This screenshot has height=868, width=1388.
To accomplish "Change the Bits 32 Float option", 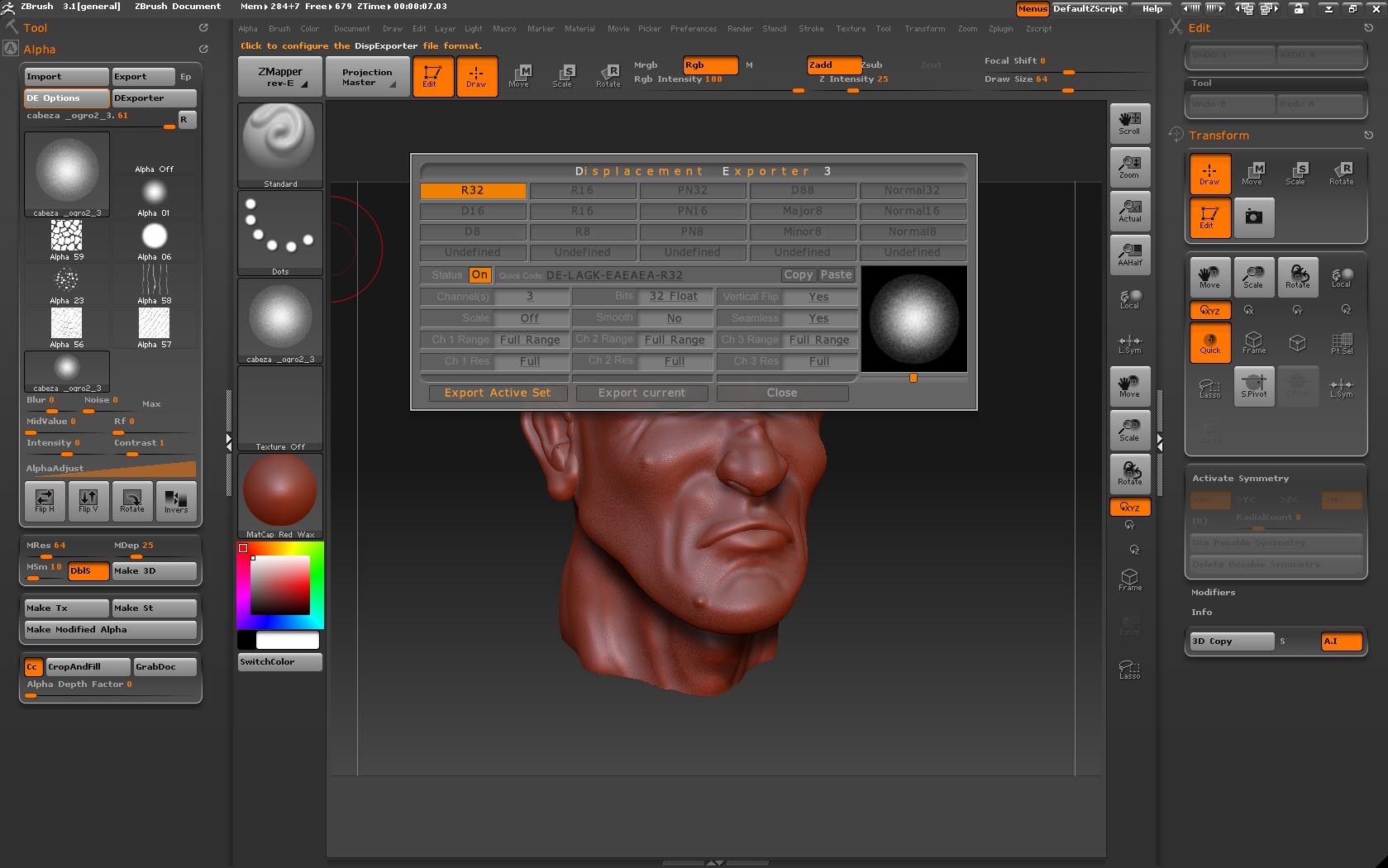I will 674,297.
